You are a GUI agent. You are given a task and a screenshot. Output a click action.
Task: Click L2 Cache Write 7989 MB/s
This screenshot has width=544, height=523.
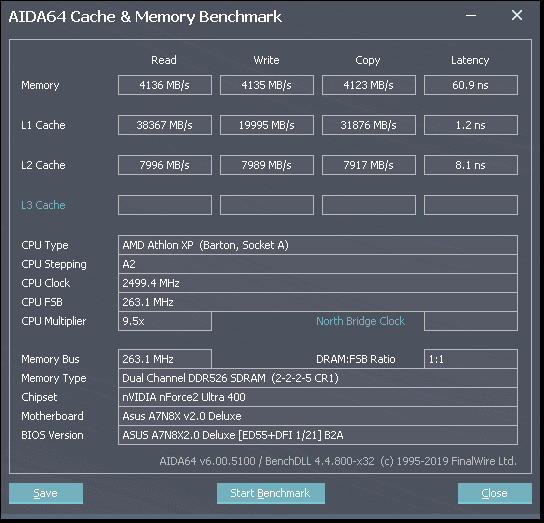(x=267, y=165)
